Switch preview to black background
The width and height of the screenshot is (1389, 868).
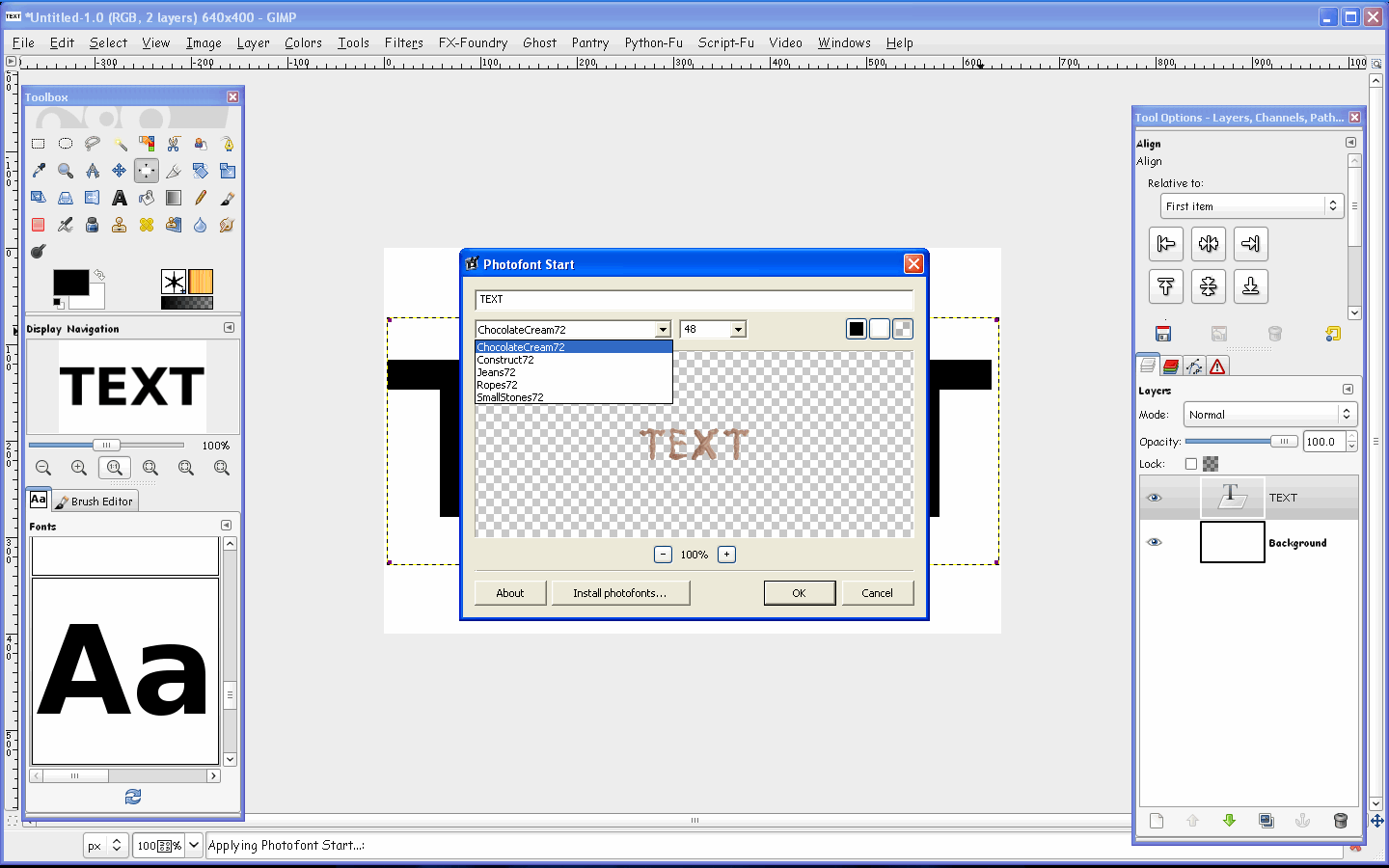(x=857, y=329)
